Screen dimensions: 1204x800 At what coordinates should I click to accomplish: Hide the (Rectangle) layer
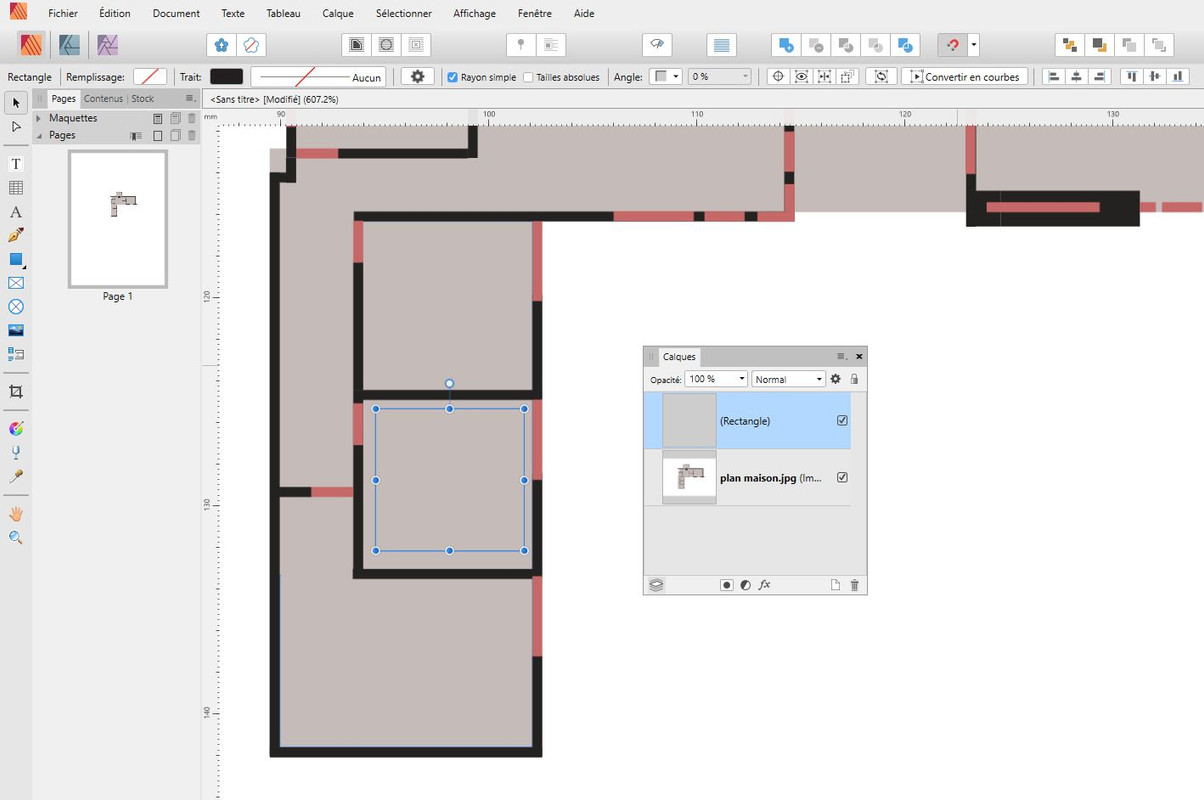842,421
